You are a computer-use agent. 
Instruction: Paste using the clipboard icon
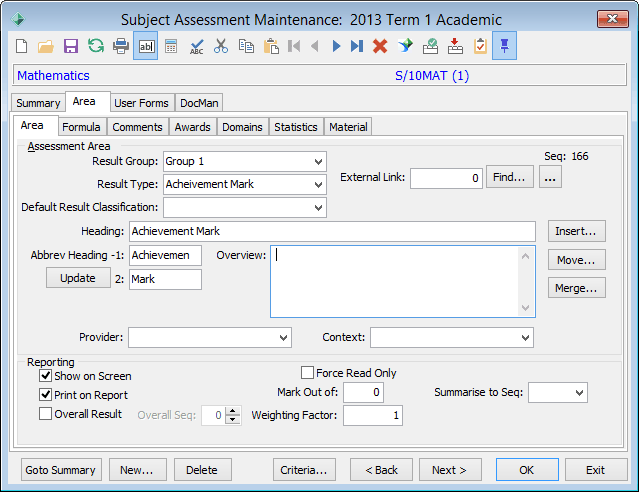[x=271, y=46]
